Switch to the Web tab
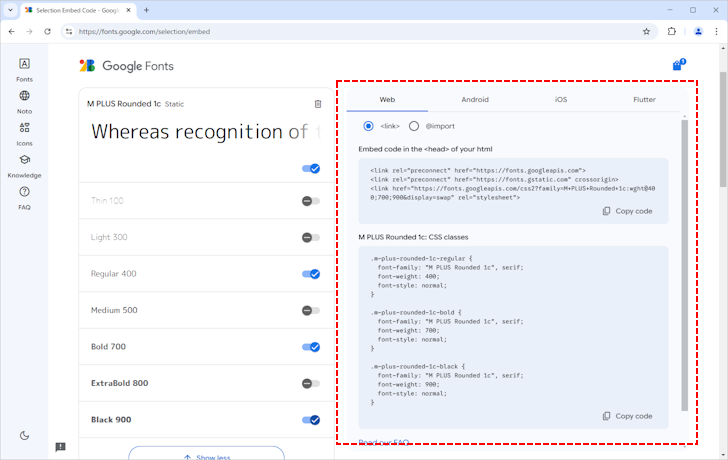 coord(387,99)
